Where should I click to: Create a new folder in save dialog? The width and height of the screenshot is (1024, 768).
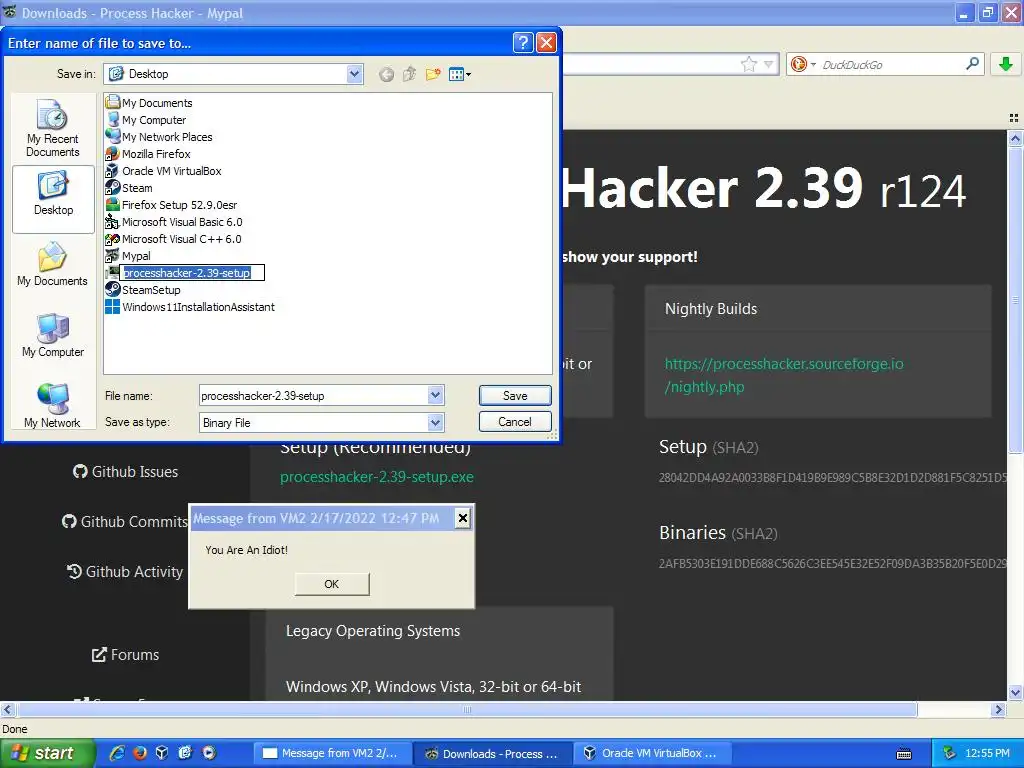433,74
